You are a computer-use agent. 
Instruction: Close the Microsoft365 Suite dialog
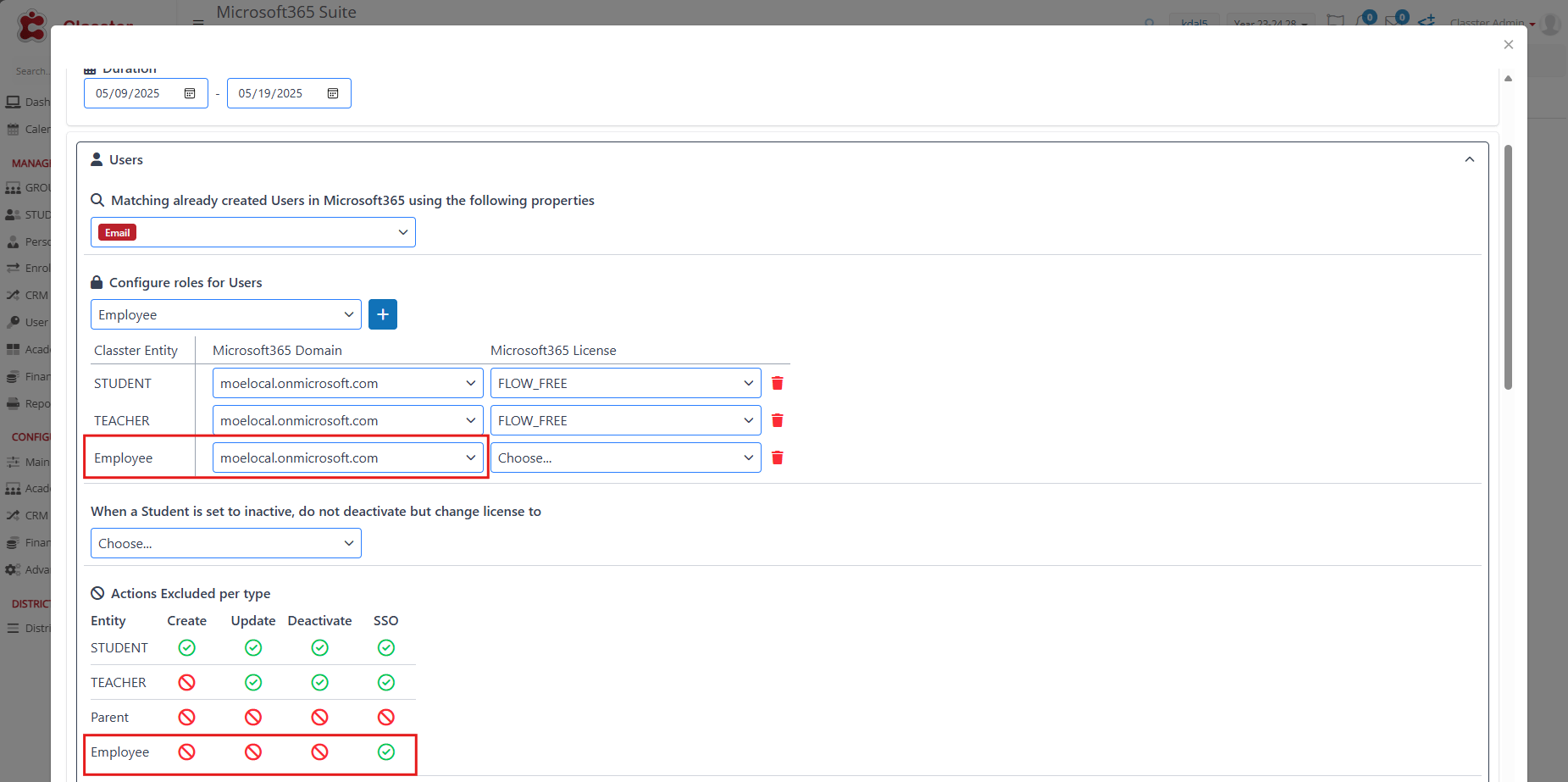[1509, 45]
